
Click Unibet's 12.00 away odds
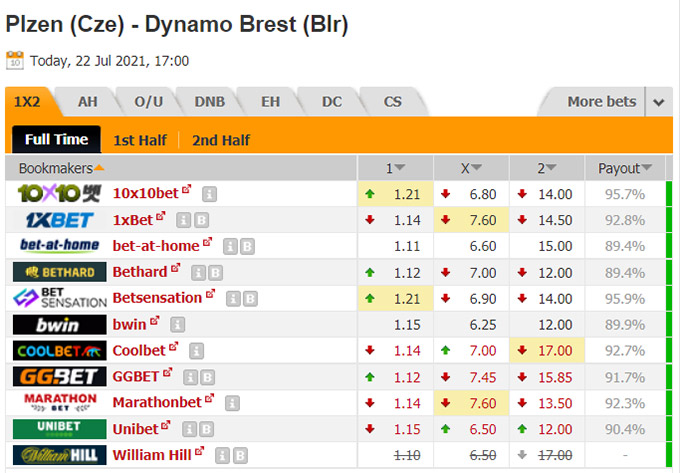pyautogui.click(x=555, y=429)
